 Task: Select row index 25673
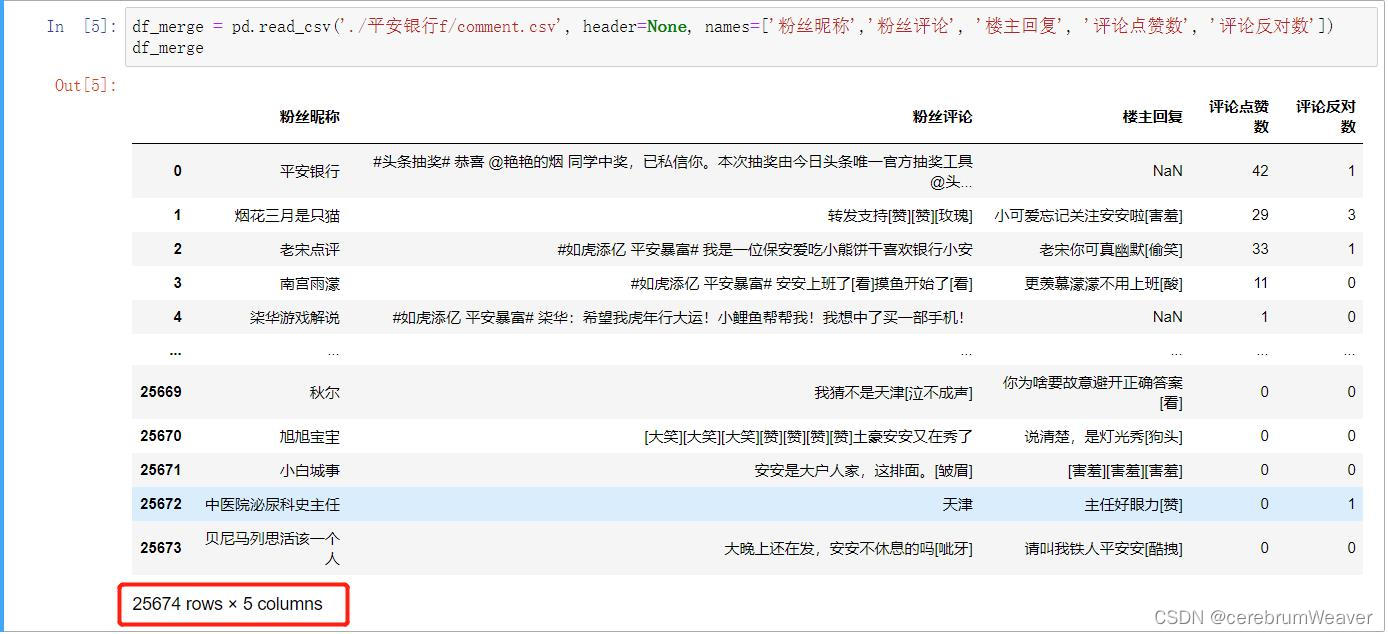[x=161, y=548]
